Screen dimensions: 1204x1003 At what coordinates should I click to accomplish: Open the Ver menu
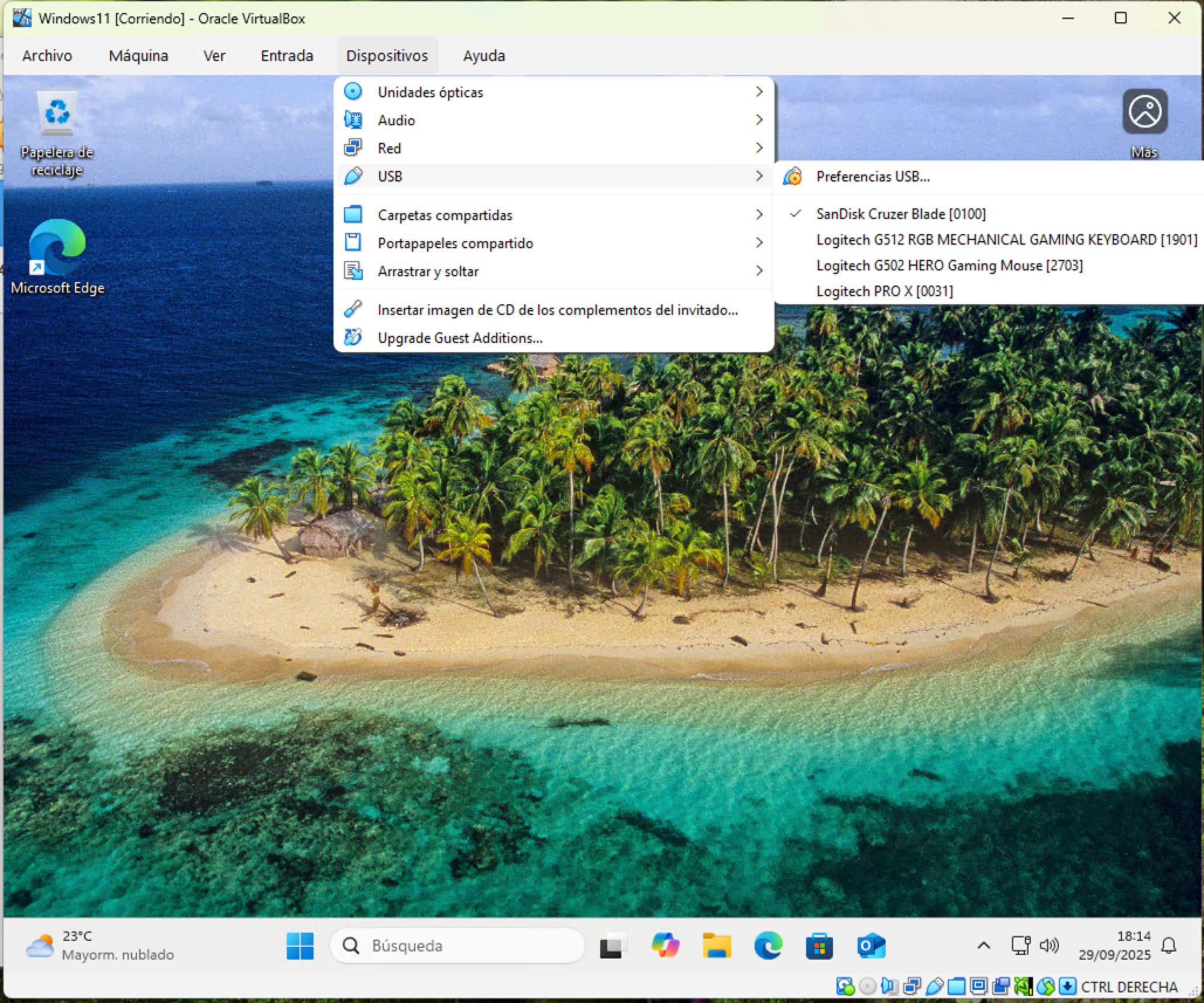(214, 56)
